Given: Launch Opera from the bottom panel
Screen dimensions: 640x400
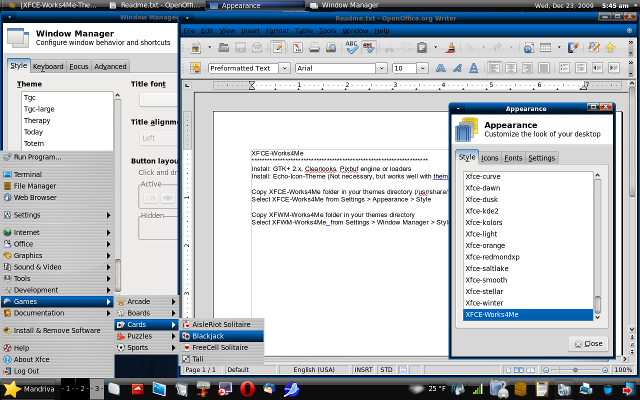Looking at the screenshot, I should (247, 389).
